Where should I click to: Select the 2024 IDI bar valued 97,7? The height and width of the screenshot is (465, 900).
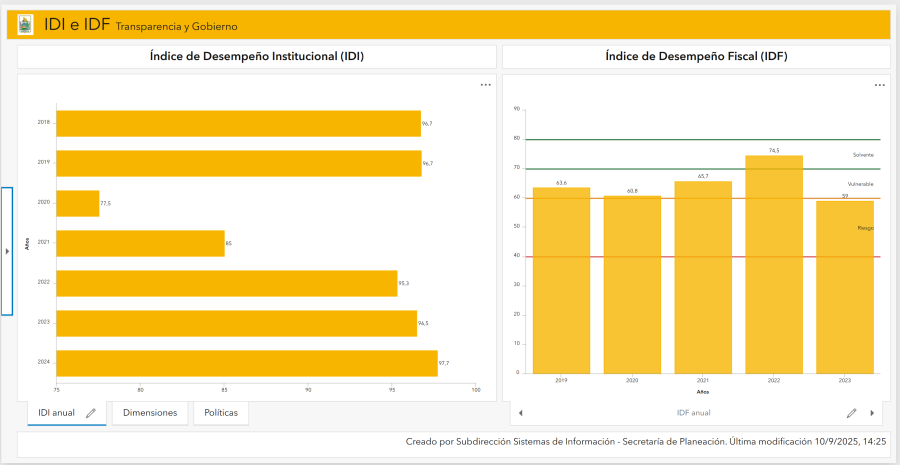[247, 363]
